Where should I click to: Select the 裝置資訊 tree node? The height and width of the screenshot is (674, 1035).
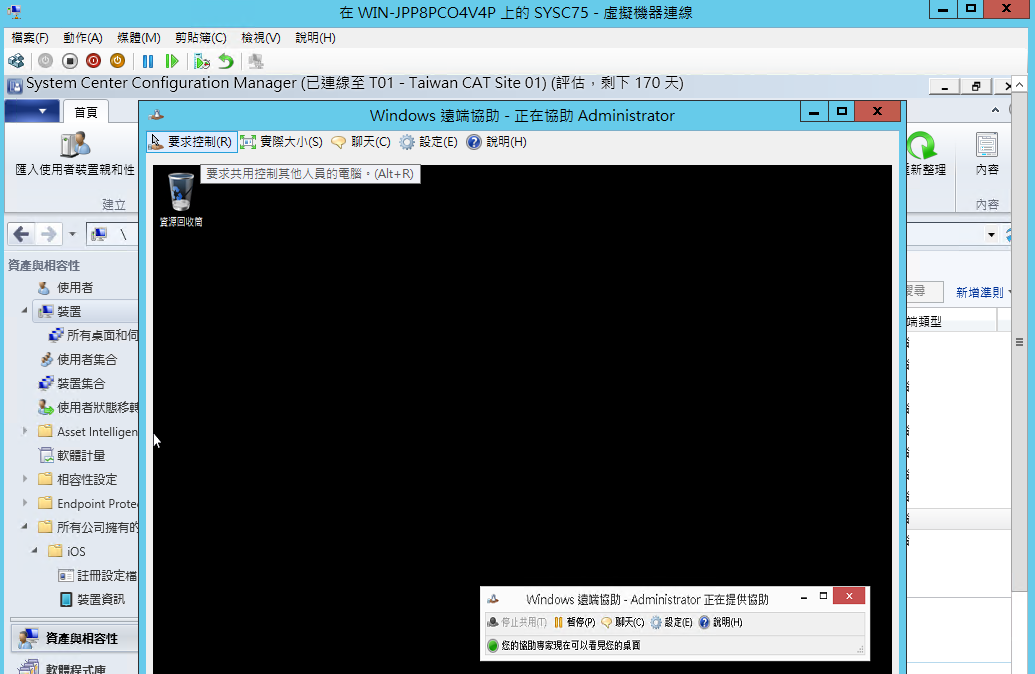tap(92, 599)
